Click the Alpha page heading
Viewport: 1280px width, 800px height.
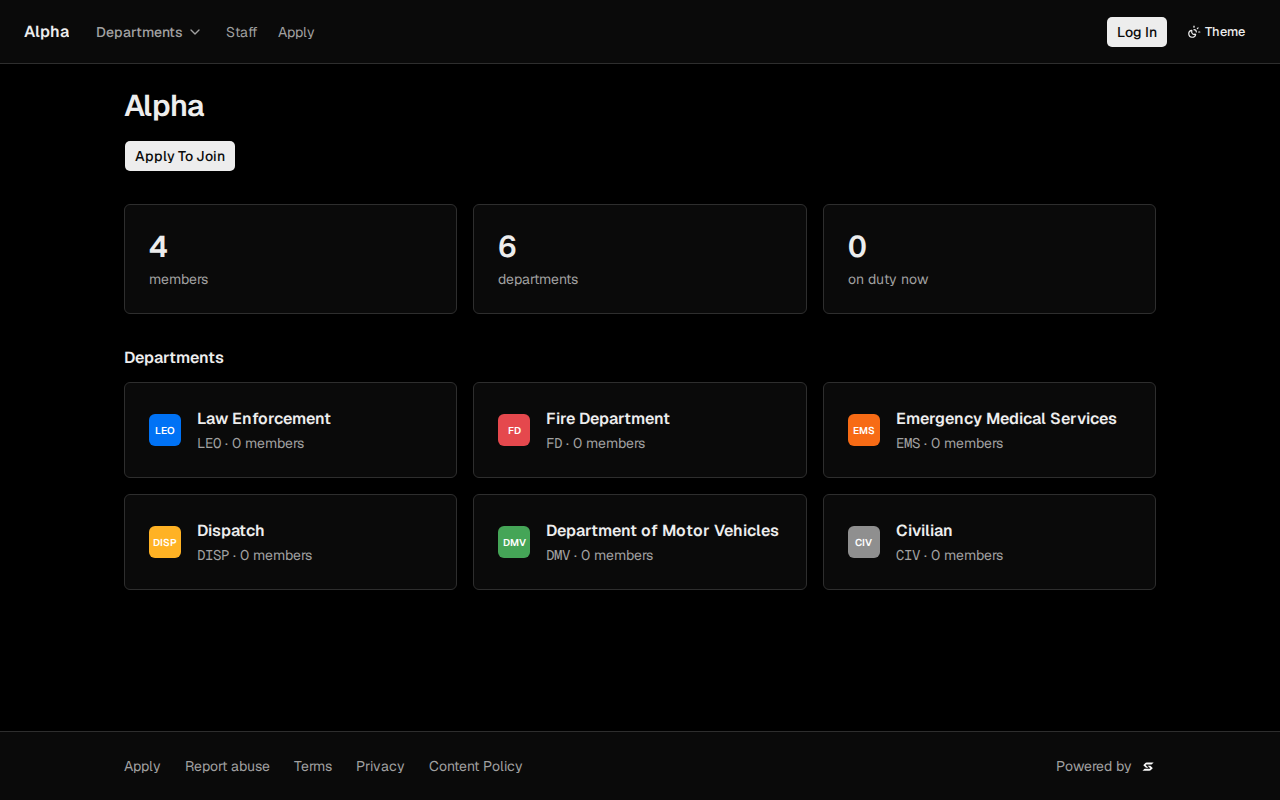click(x=164, y=106)
